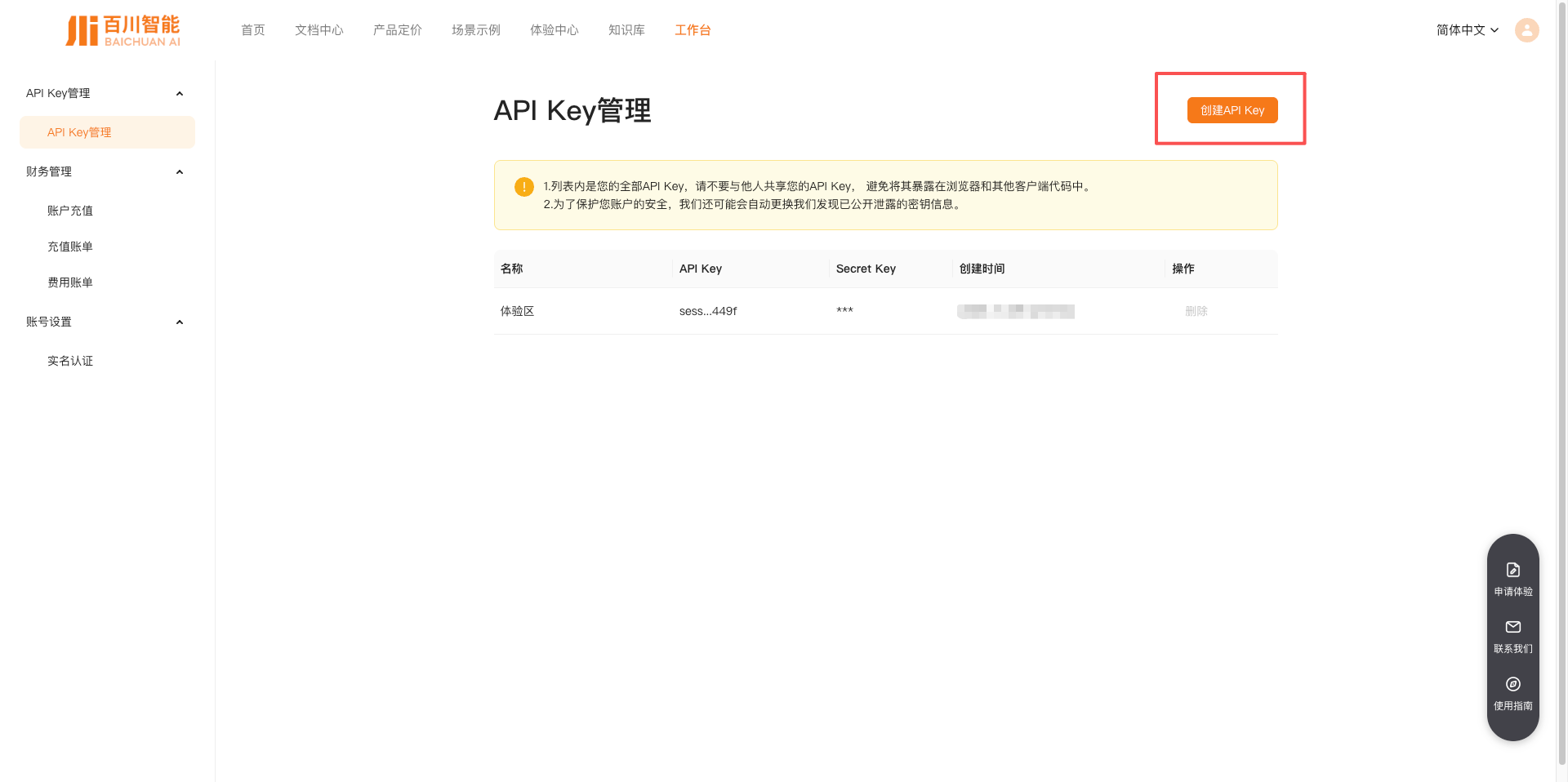Collapse the 财务管理 sidebar section
The width and height of the screenshot is (1568, 782).
tap(180, 172)
